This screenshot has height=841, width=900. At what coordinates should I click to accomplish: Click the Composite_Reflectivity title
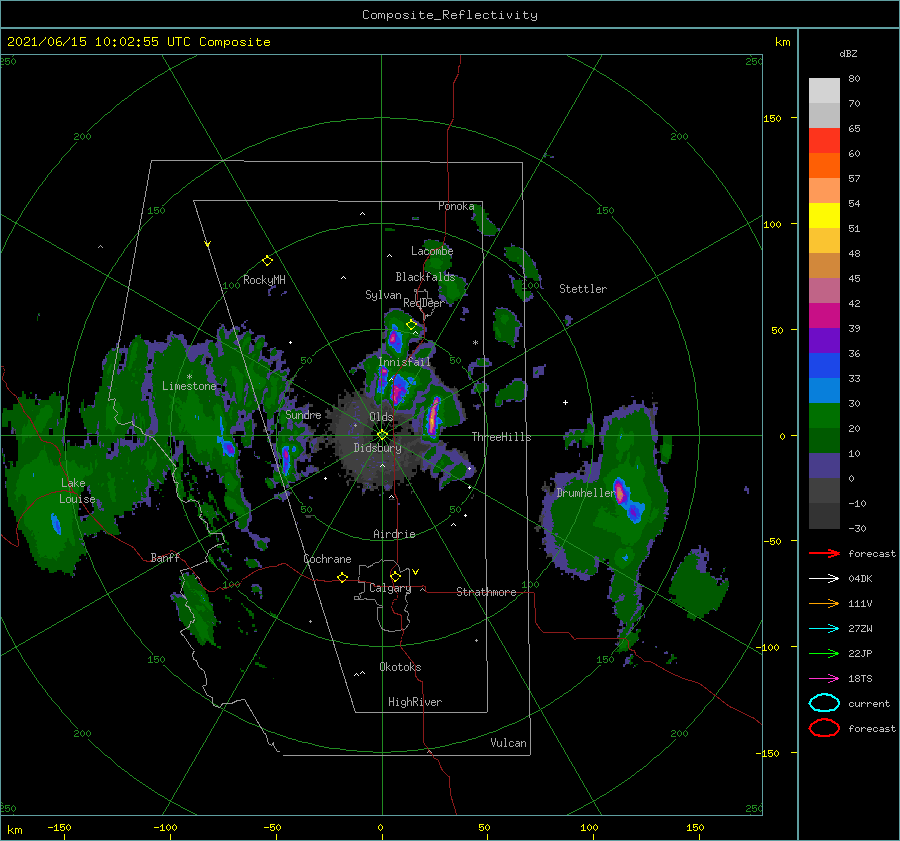449,15
